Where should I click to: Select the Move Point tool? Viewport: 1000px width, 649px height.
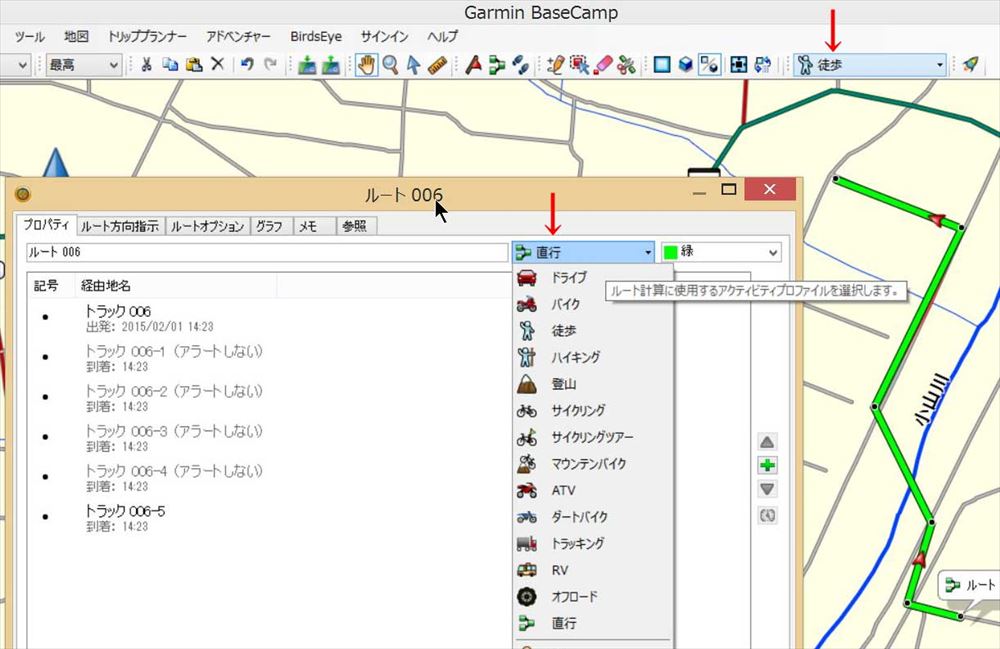pos(579,64)
